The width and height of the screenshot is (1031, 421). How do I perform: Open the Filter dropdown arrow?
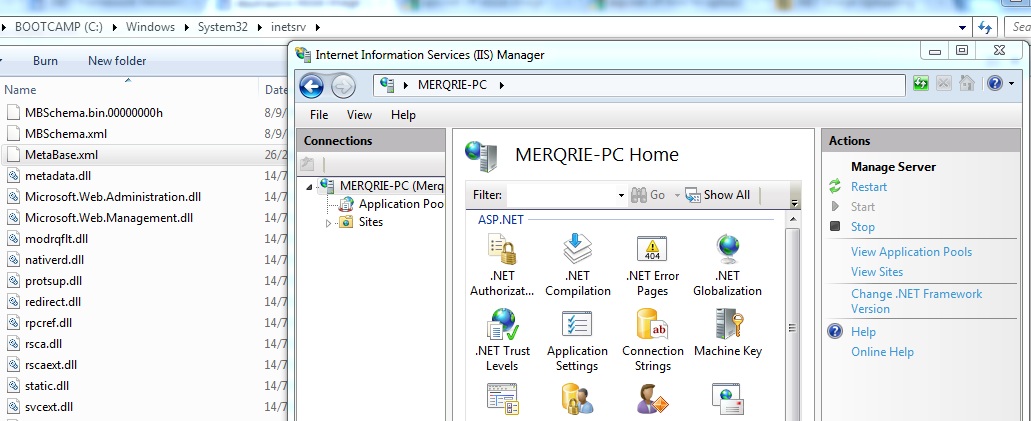click(x=621, y=195)
